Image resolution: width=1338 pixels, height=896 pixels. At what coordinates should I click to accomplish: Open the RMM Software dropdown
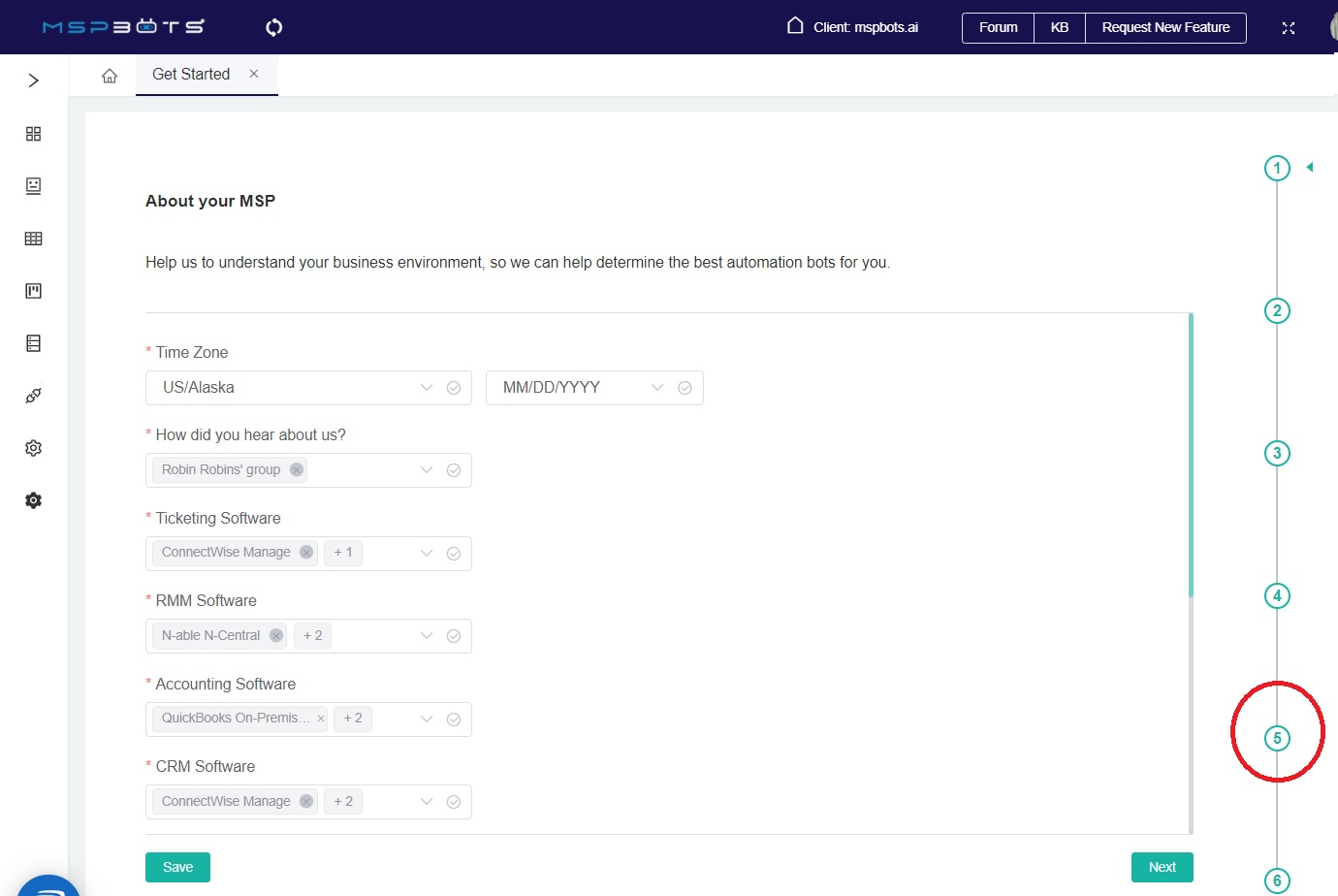click(x=308, y=636)
